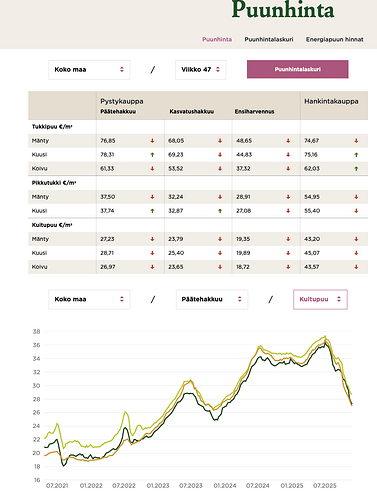The image size is (377, 500).
Task: Click the down arrow beside 28,71
Action: pos(152,253)
